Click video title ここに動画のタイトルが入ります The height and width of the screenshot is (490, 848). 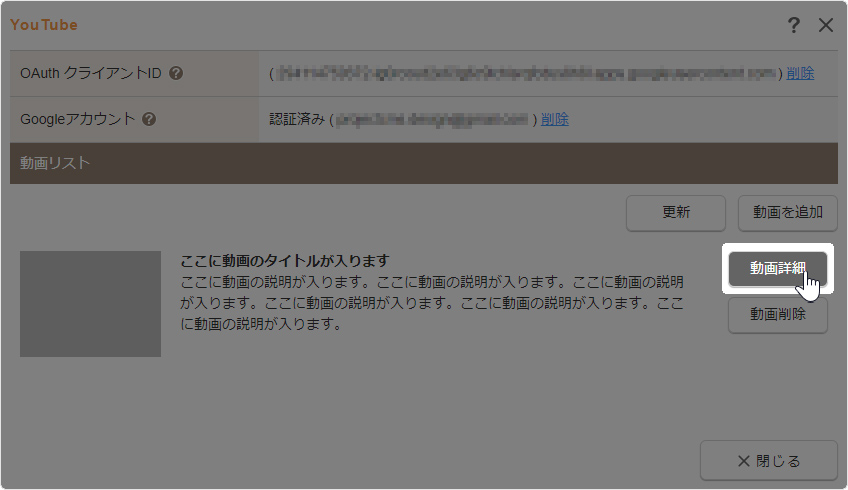[x=284, y=261]
